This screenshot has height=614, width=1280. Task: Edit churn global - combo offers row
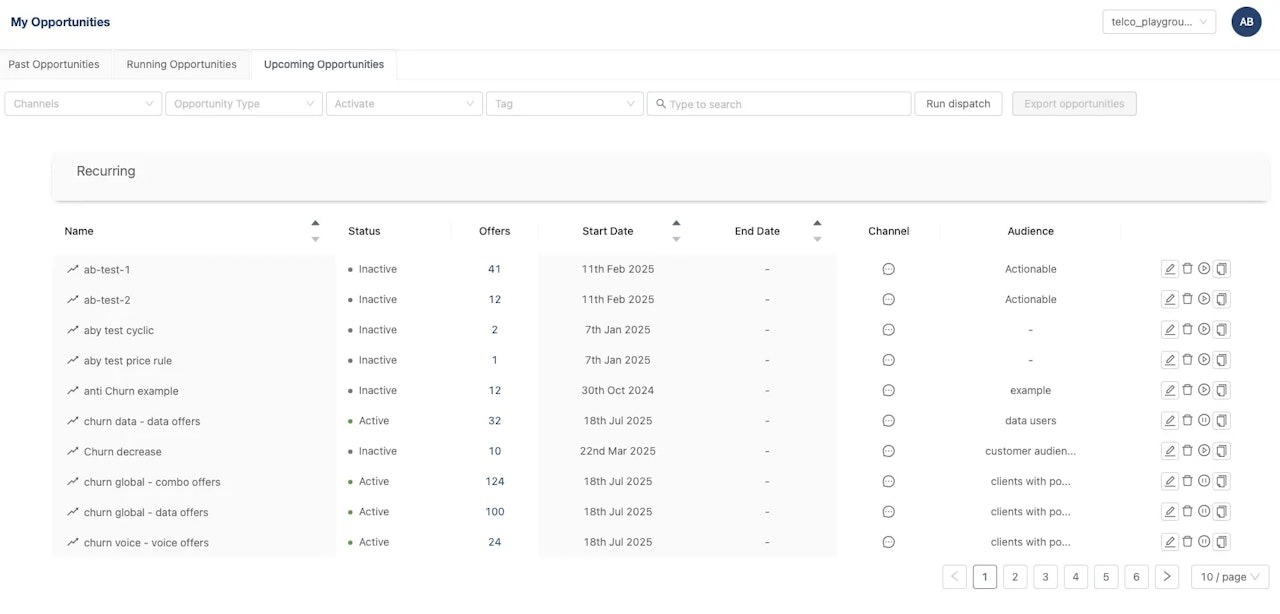[x=1169, y=482]
